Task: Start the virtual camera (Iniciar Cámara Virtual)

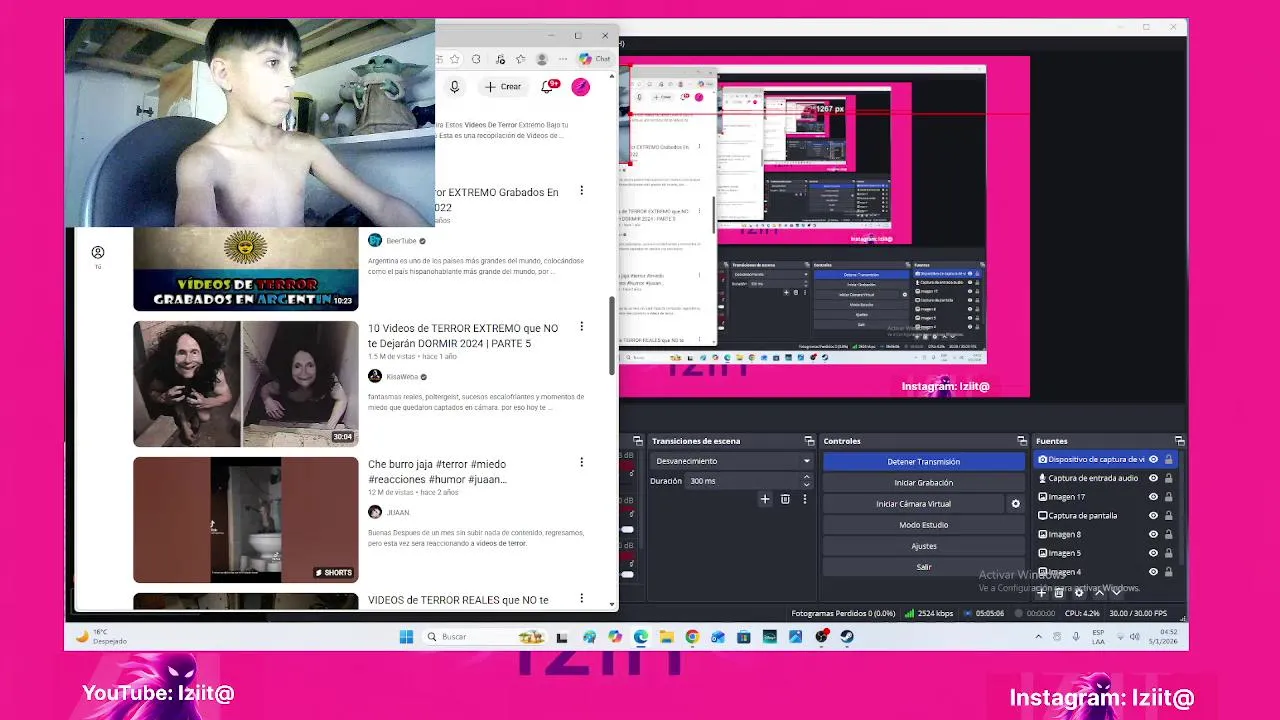Action: pos(913,504)
